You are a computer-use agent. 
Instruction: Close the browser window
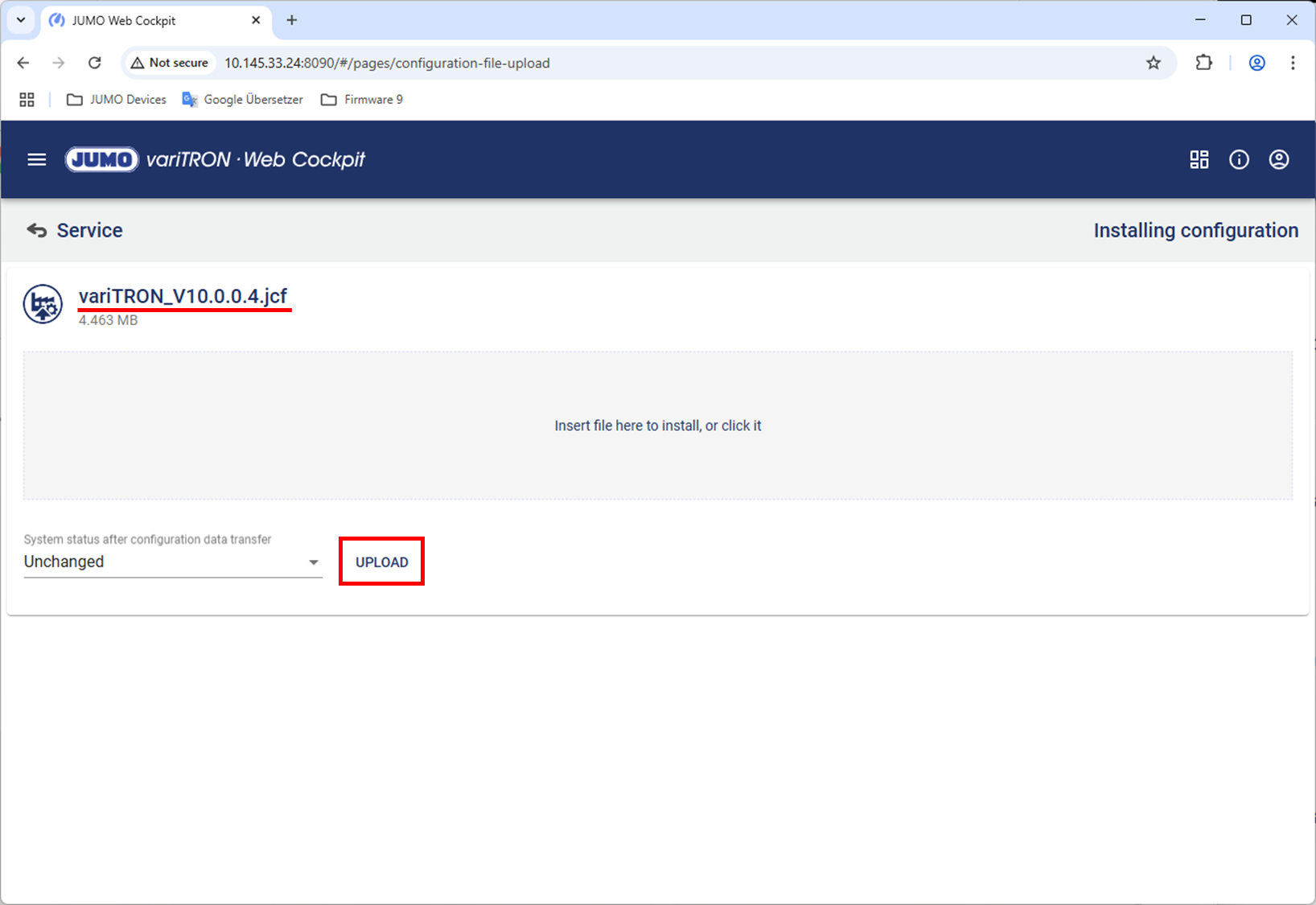(x=1292, y=20)
